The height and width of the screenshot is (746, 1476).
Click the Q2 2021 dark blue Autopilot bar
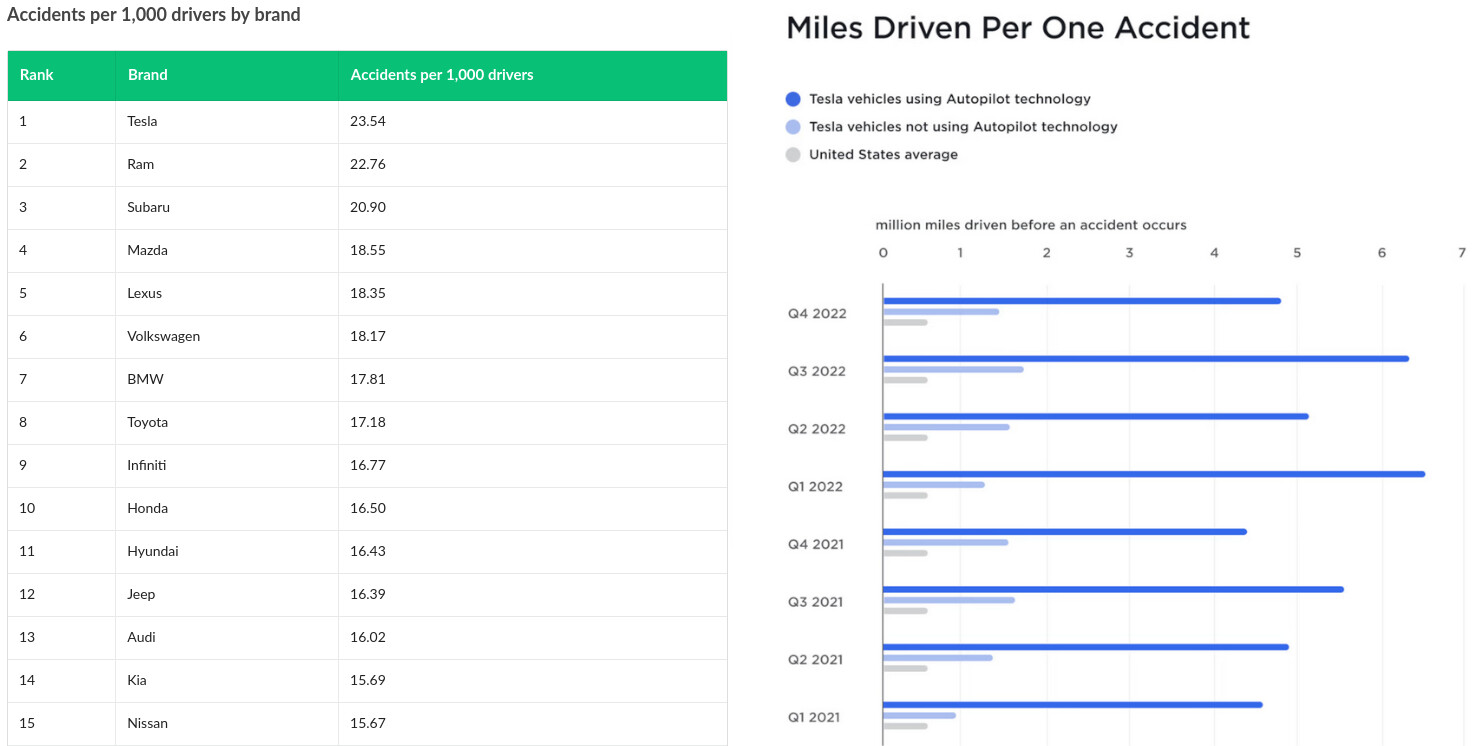click(1086, 647)
